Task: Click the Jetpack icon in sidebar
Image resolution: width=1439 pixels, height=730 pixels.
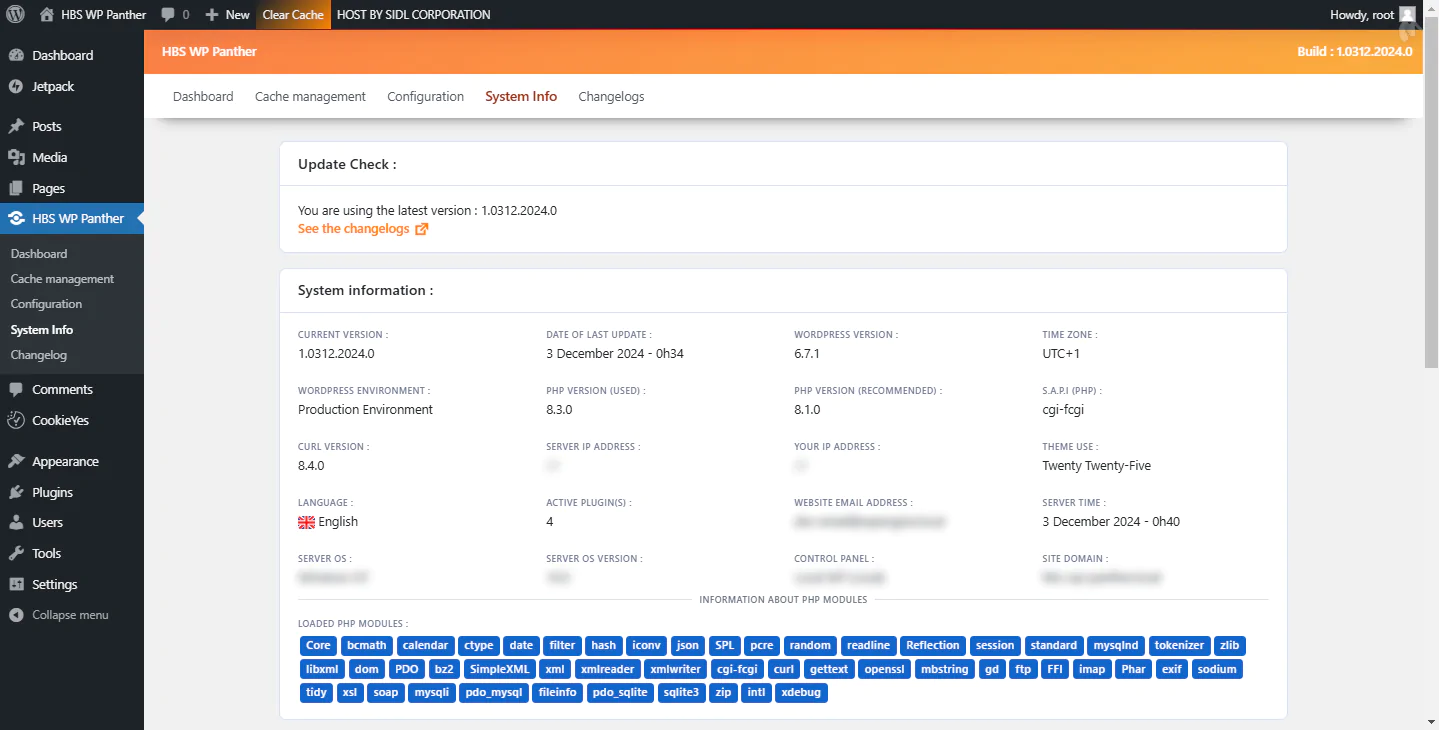Action: (16, 87)
